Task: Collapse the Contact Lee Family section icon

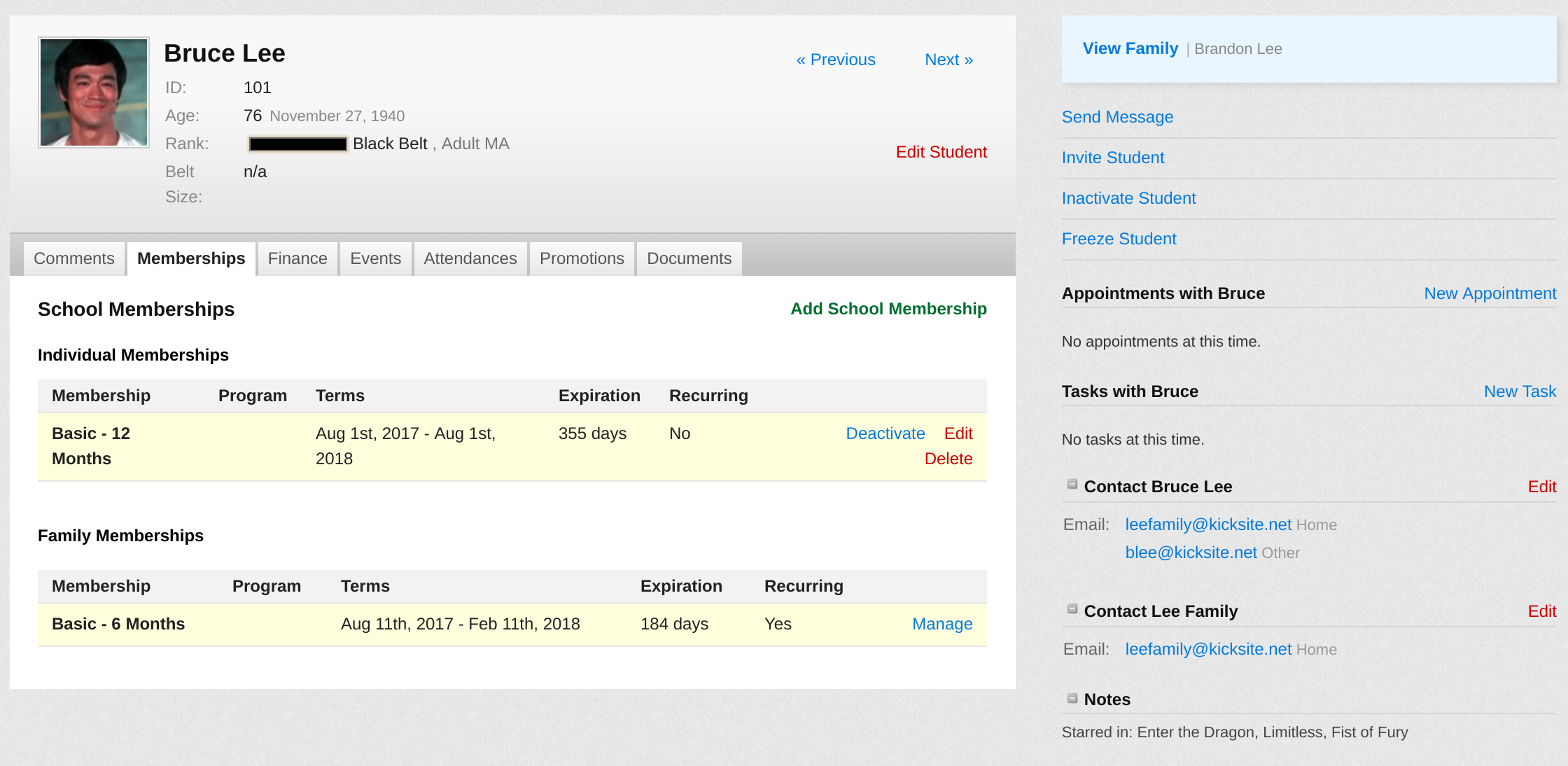Action: pyautogui.click(x=1072, y=609)
